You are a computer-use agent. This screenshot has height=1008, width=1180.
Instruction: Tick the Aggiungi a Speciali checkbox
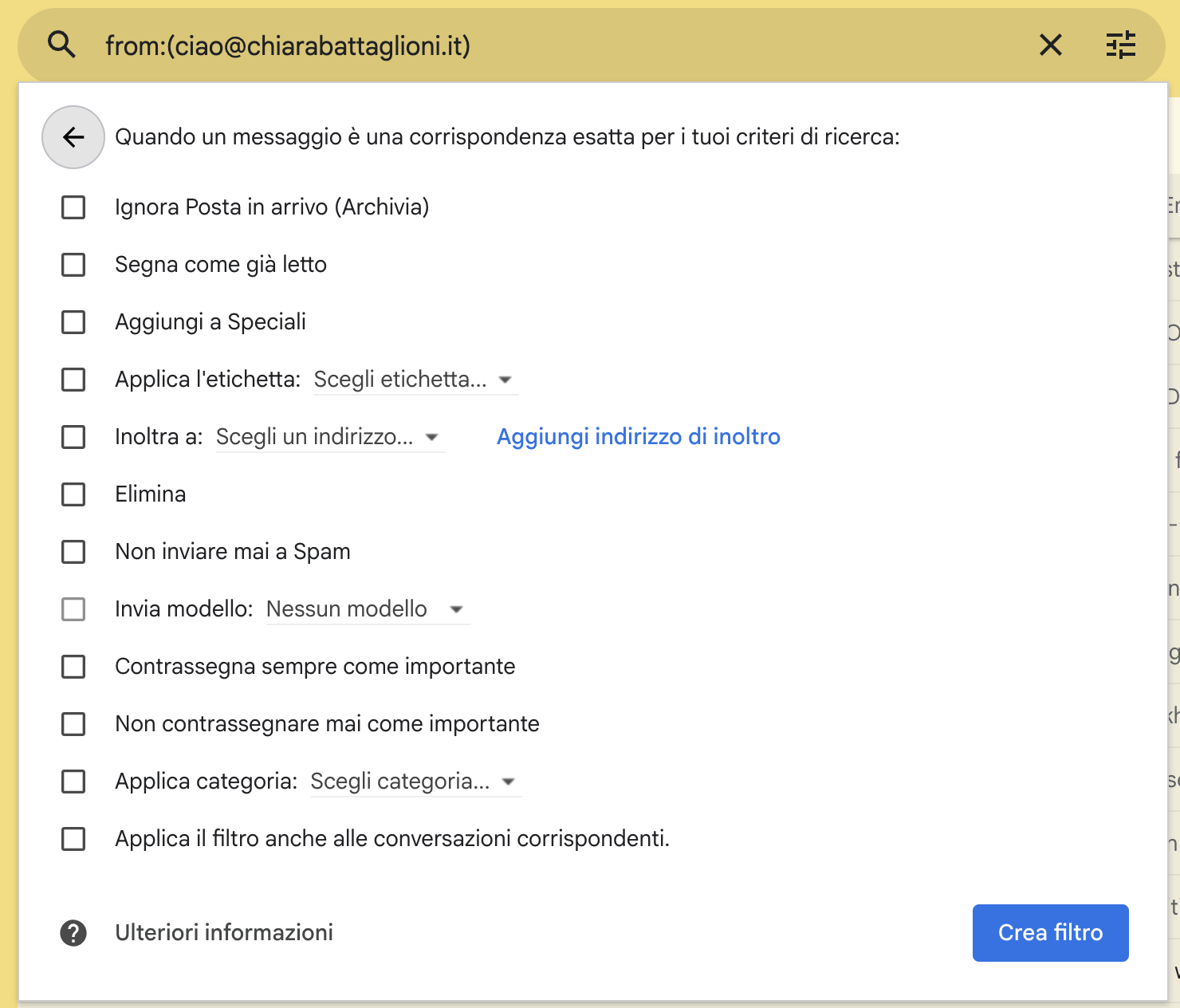click(73, 322)
